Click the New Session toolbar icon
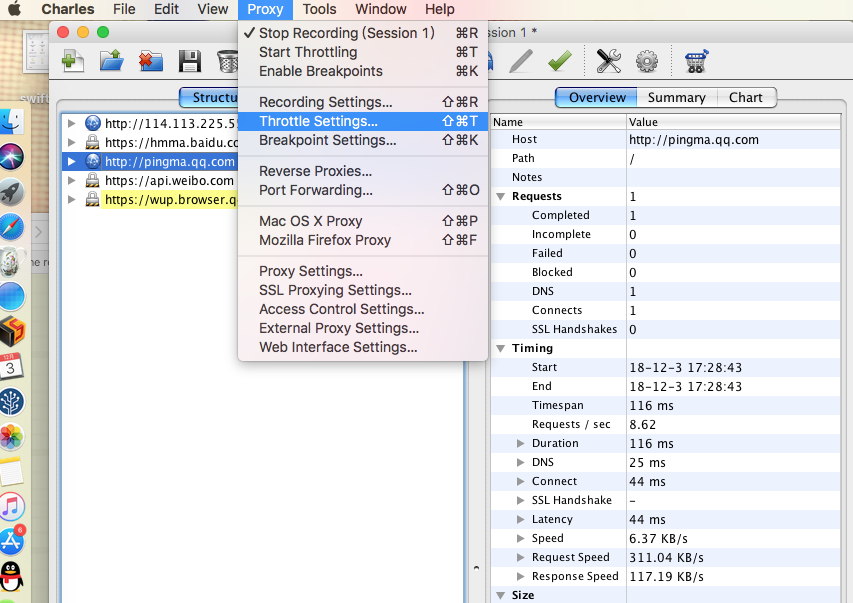853x603 pixels. coord(73,61)
